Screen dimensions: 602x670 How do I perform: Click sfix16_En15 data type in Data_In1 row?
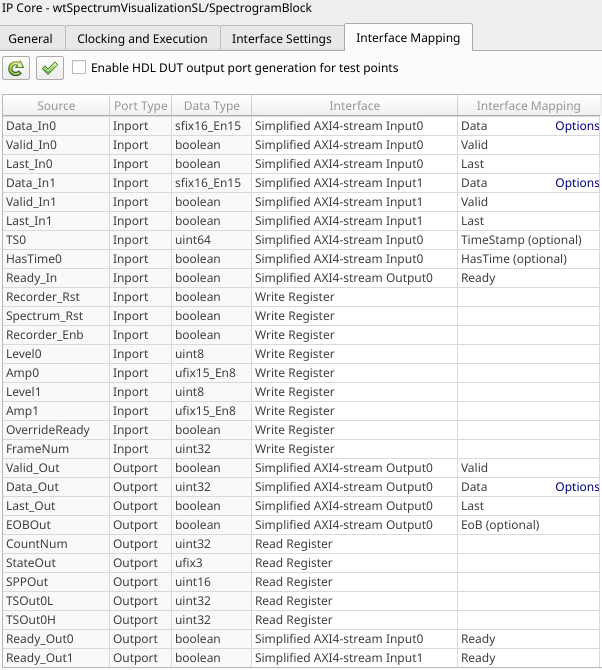[211, 183]
